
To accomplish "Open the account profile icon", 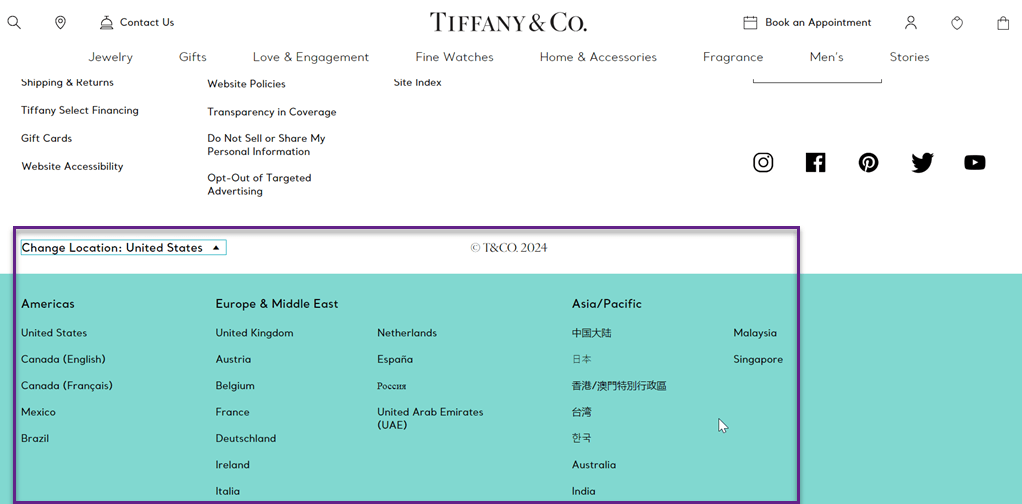I will click(x=911, y=23).
